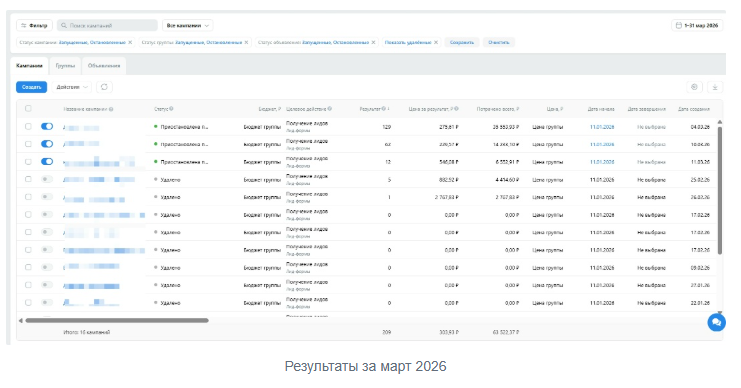Click the total spent value 63 522,37 ₽

point(506,332)
